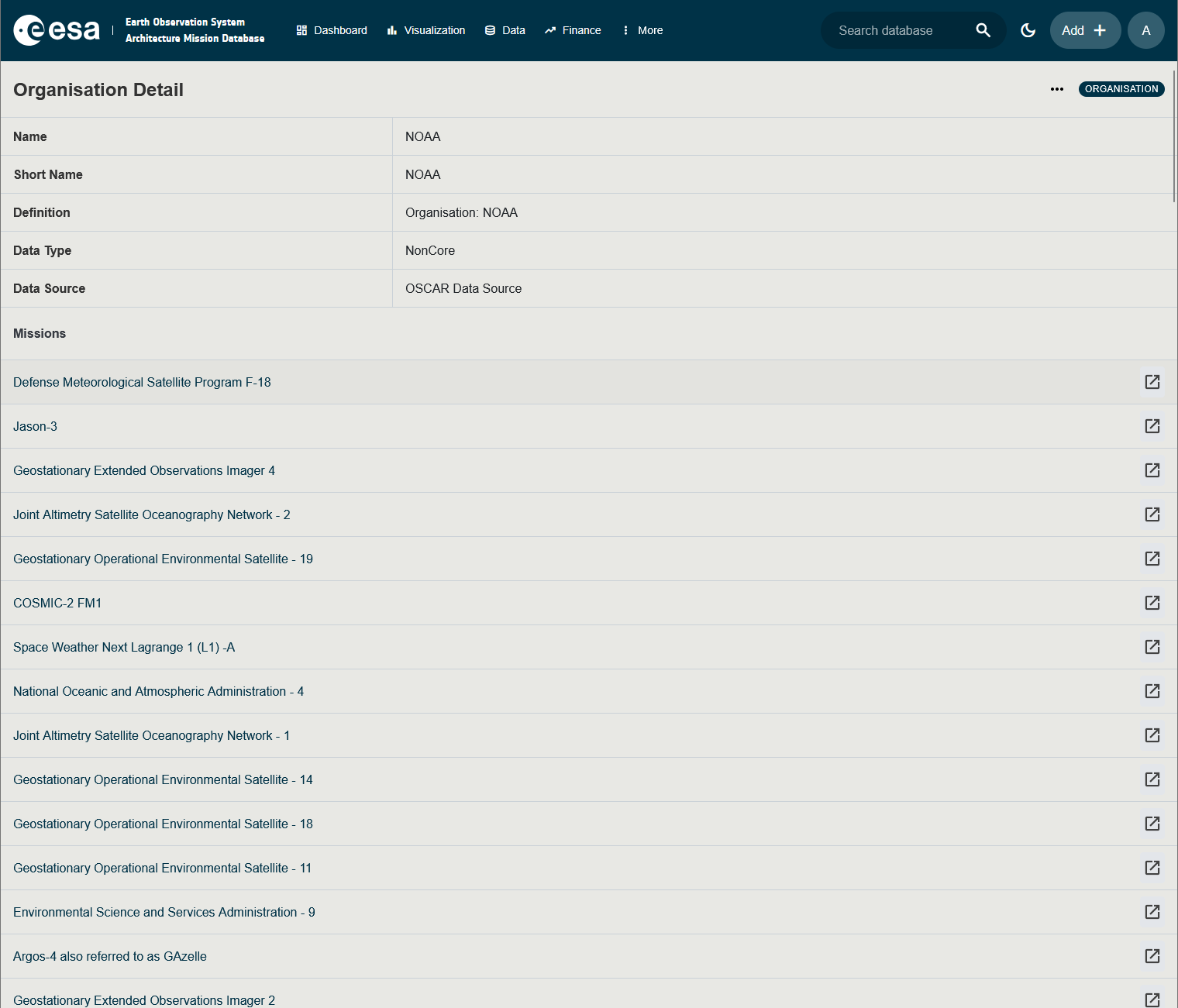1178x1008 pixels.
Task: Click the ESA logo
Action: (x=57, y=30)
